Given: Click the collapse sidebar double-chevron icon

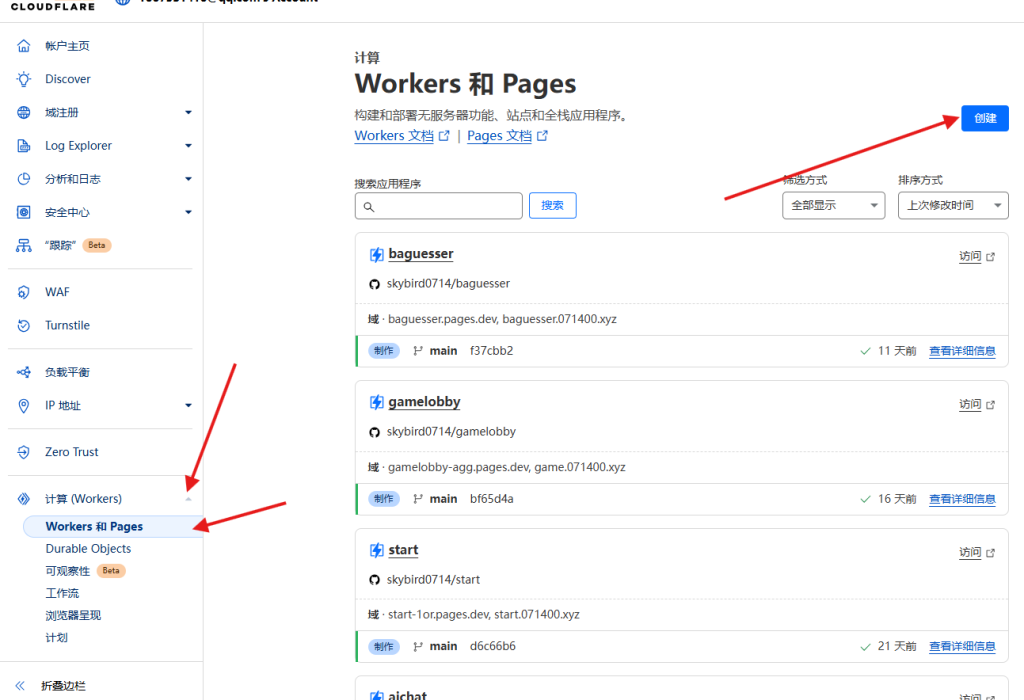Looking at the screenshot, I should 20,686.
